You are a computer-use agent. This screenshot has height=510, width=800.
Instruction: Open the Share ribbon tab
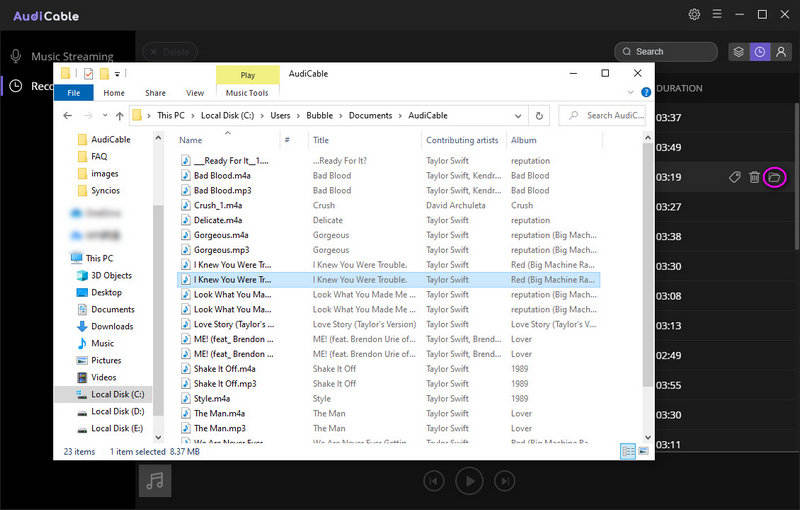[155, 93]
